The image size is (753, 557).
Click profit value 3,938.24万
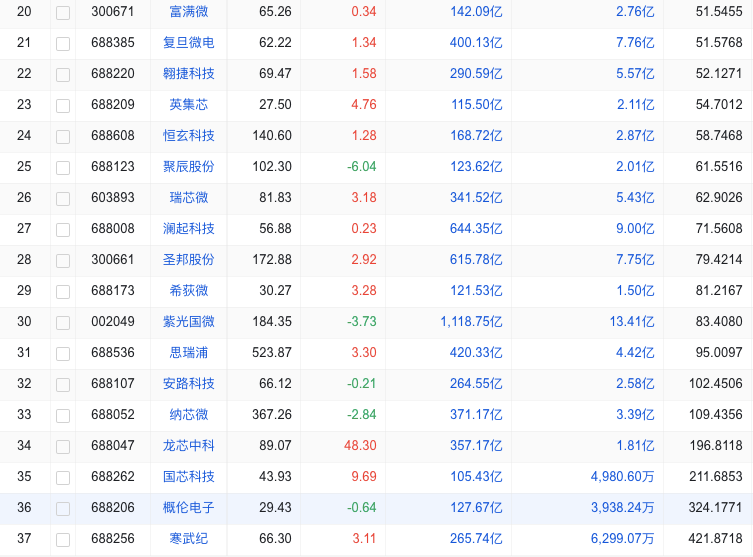point(622,507)
